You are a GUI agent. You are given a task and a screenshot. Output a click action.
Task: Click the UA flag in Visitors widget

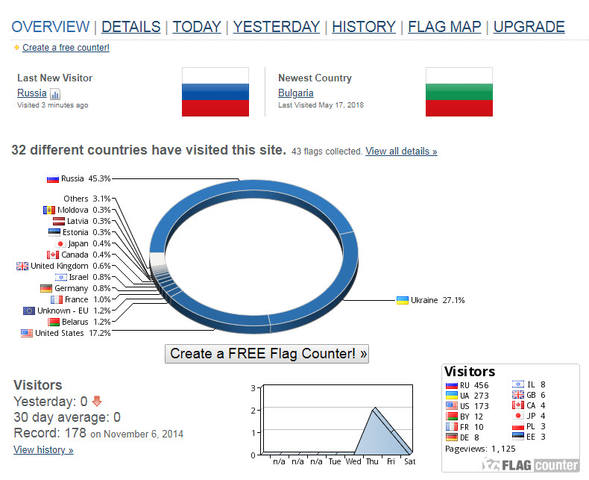[452, 395]
